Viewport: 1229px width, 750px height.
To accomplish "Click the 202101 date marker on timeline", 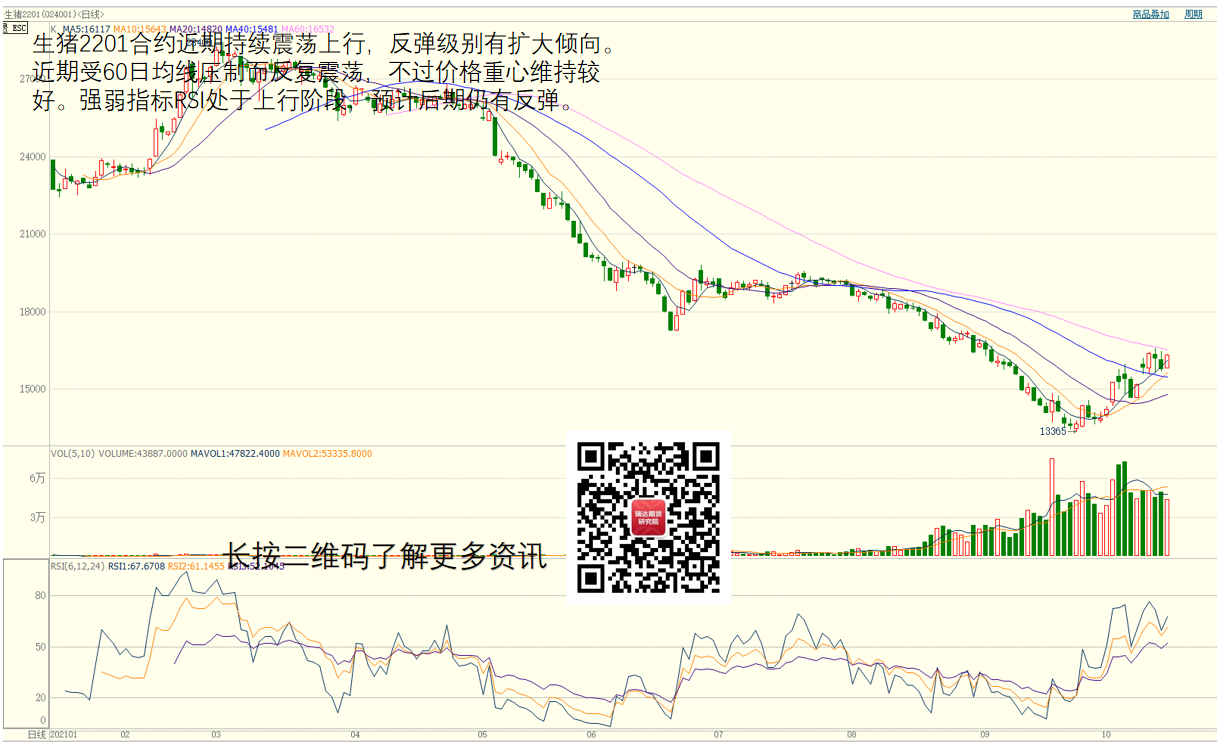I will point(63,735).
